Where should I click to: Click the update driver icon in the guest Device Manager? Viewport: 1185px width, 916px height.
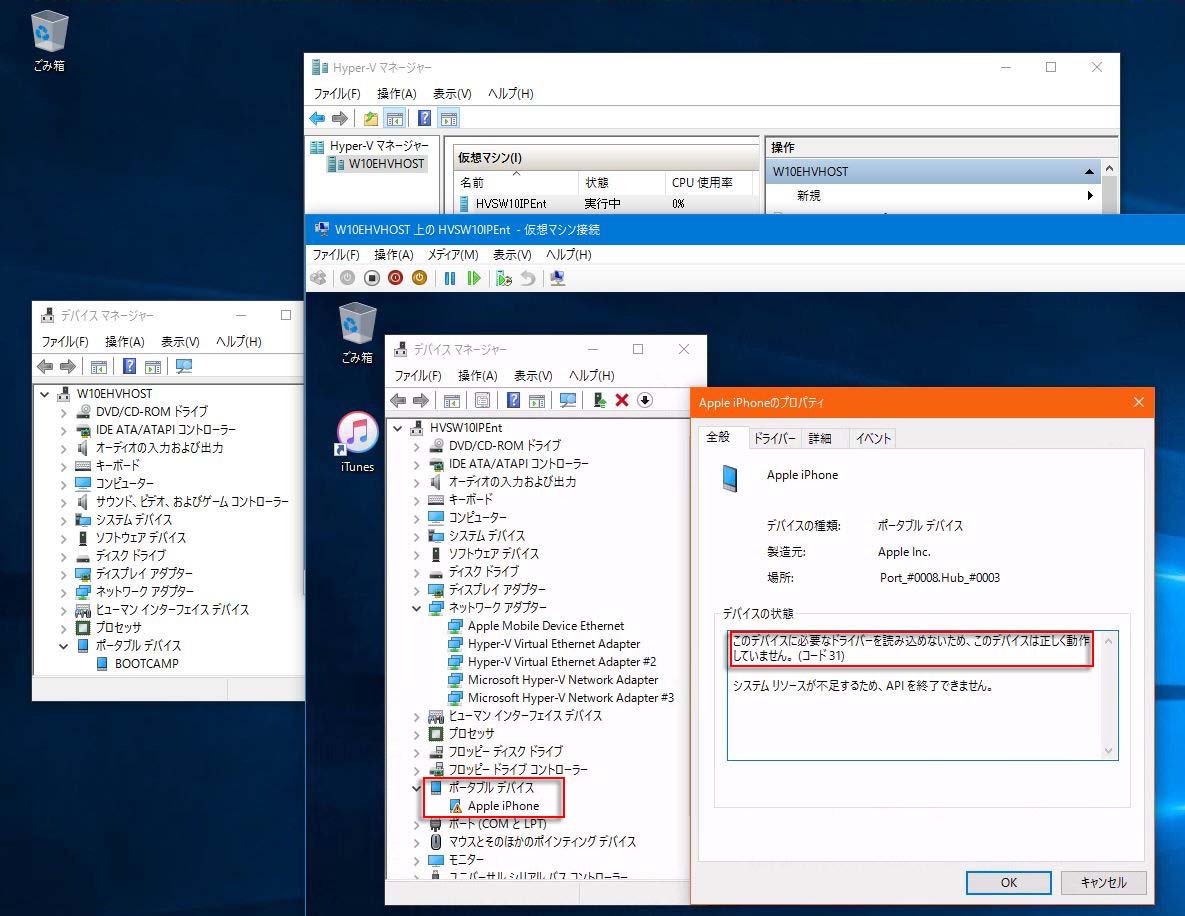coord(599,400)
